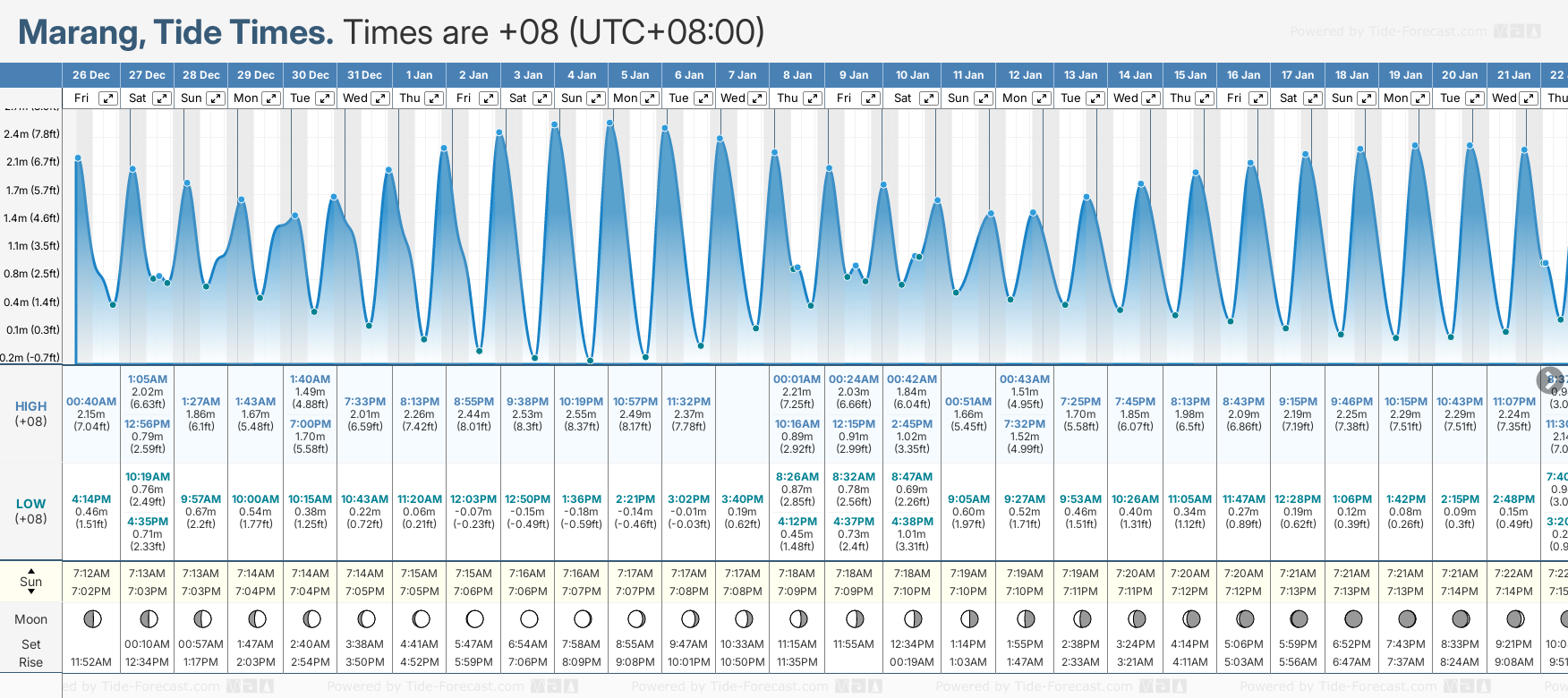Click the high tide peak point on 4 Jan
The width and height of the screenshot is (1568, 698).
click(x=556, y=124)
